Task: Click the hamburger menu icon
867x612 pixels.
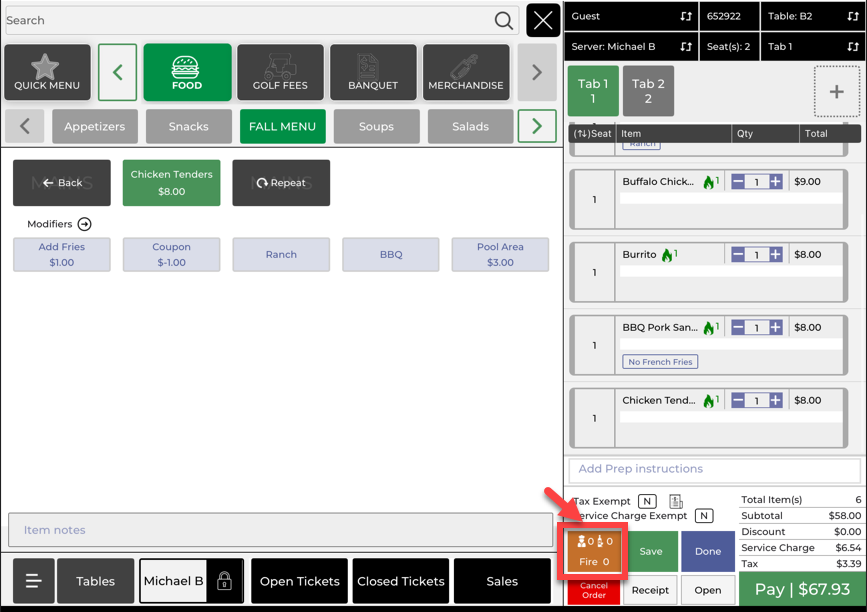Action: [x=33, y=581]
